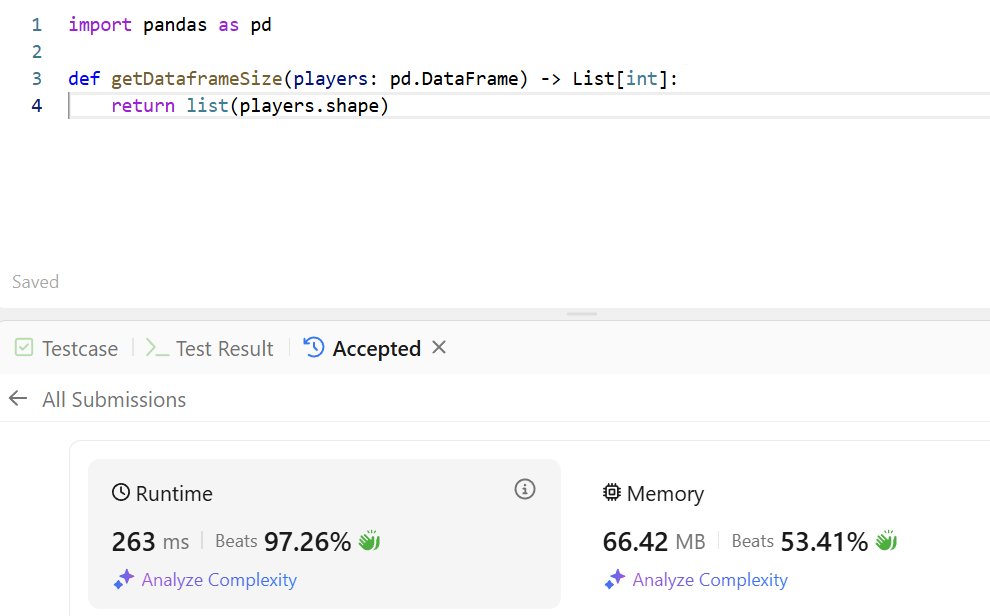990x616 pixels.
Task: Click the clapping hands icon beside 97.26%
Action: (369, 541)
